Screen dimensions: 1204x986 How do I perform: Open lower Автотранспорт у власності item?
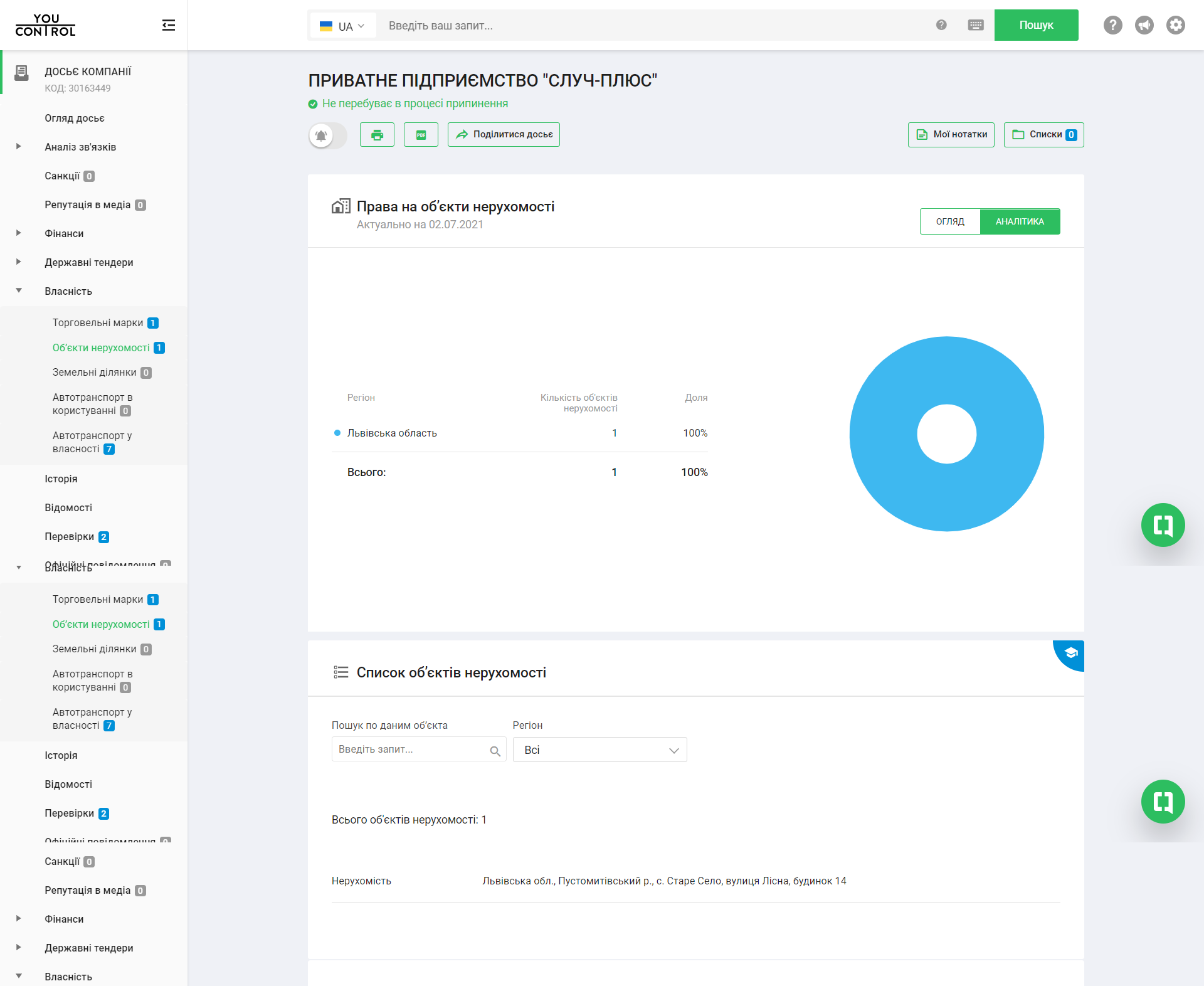tap(92, 719)
